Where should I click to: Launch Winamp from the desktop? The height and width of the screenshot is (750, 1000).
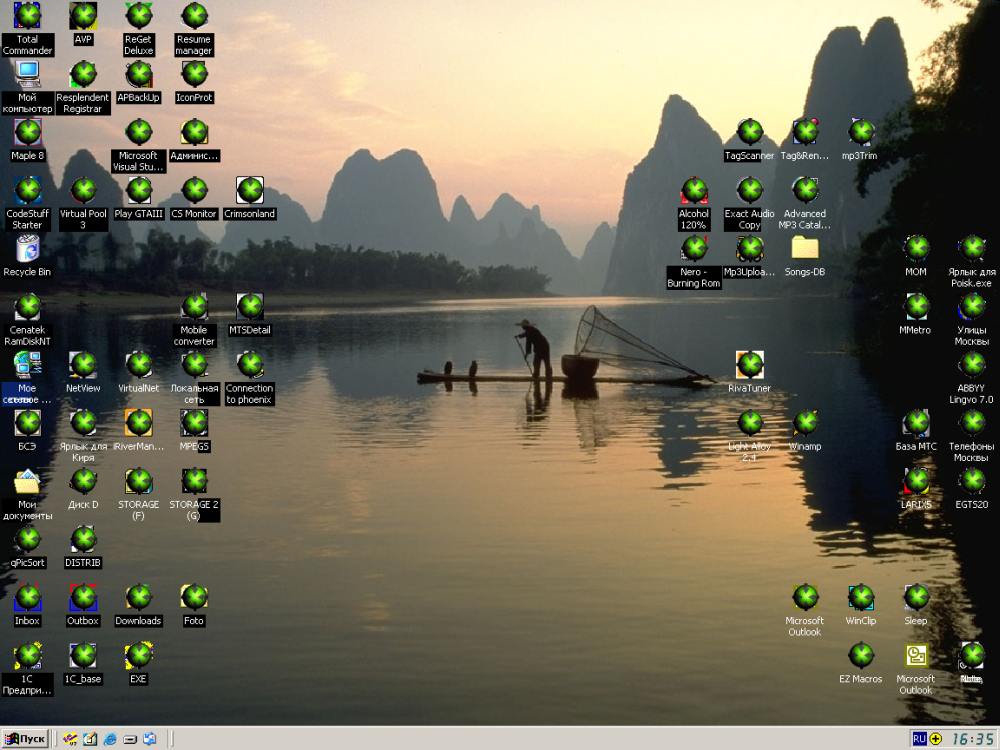[805, 424]
